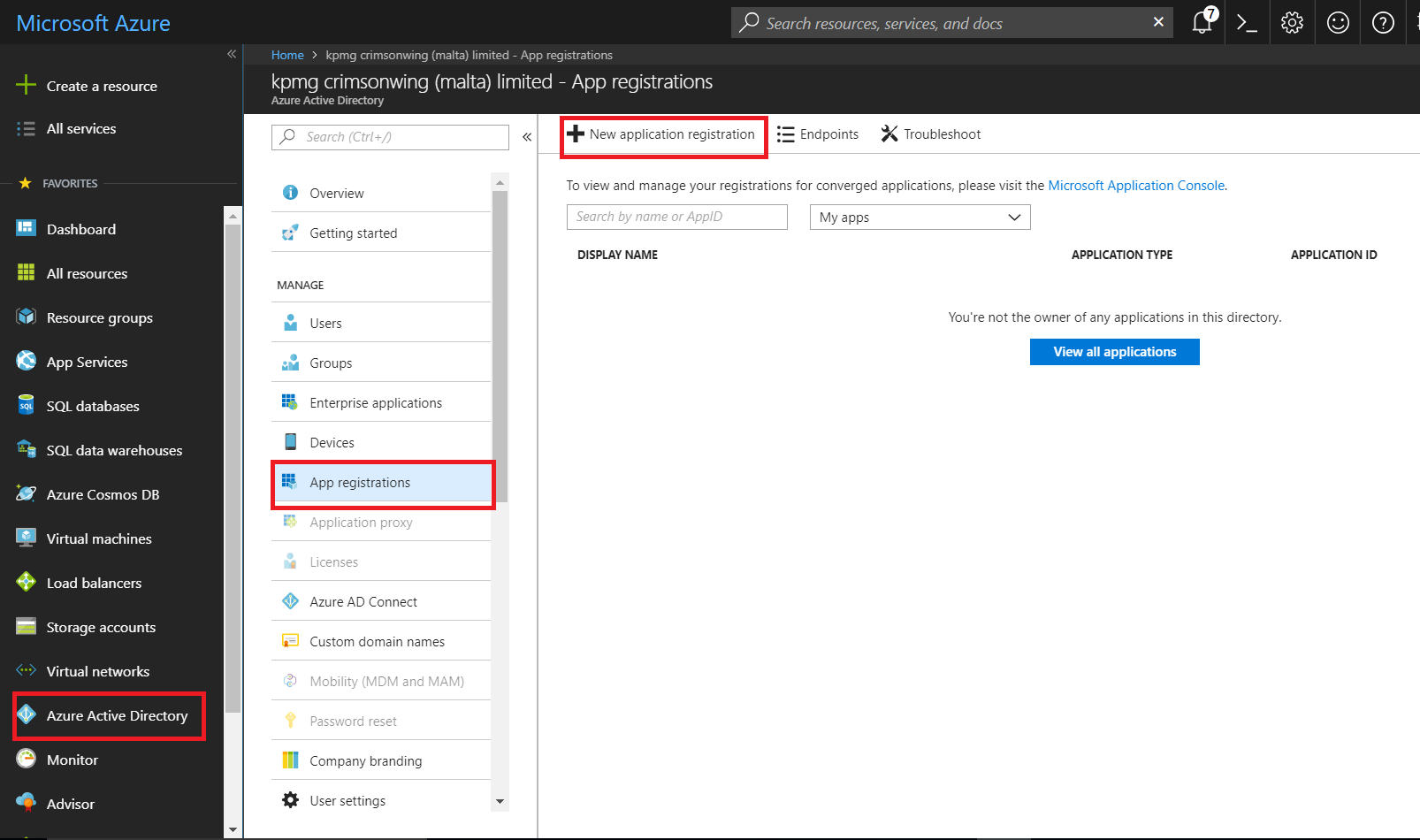Collapse the Azure AD blade panel
Image resolution: width=1420 pixels, height=840 pixels.
point(526,136)
